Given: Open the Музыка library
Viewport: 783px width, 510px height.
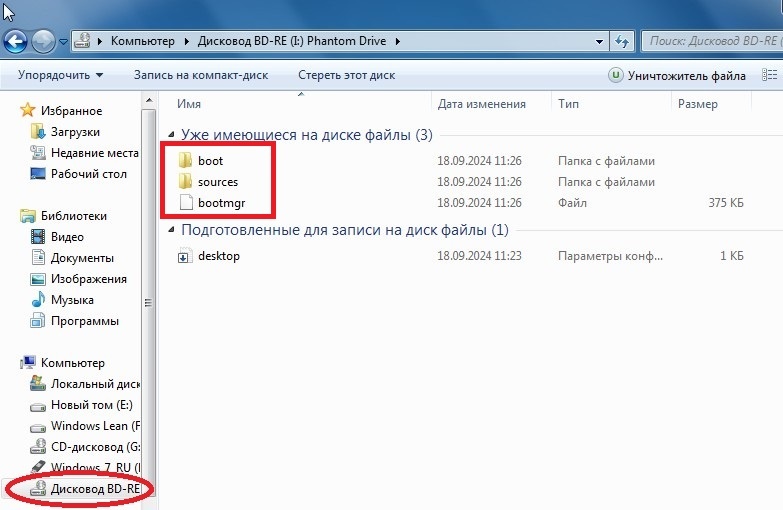Looking at the screenshot, I should [x=72, y=300].
